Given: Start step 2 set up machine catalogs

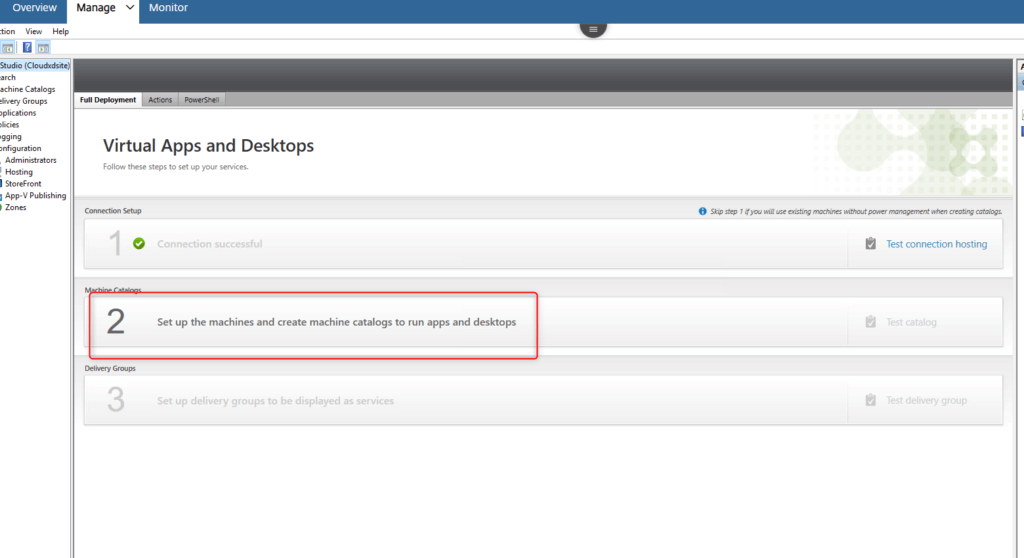Looking at the screenshot, I should coord(336,322).
